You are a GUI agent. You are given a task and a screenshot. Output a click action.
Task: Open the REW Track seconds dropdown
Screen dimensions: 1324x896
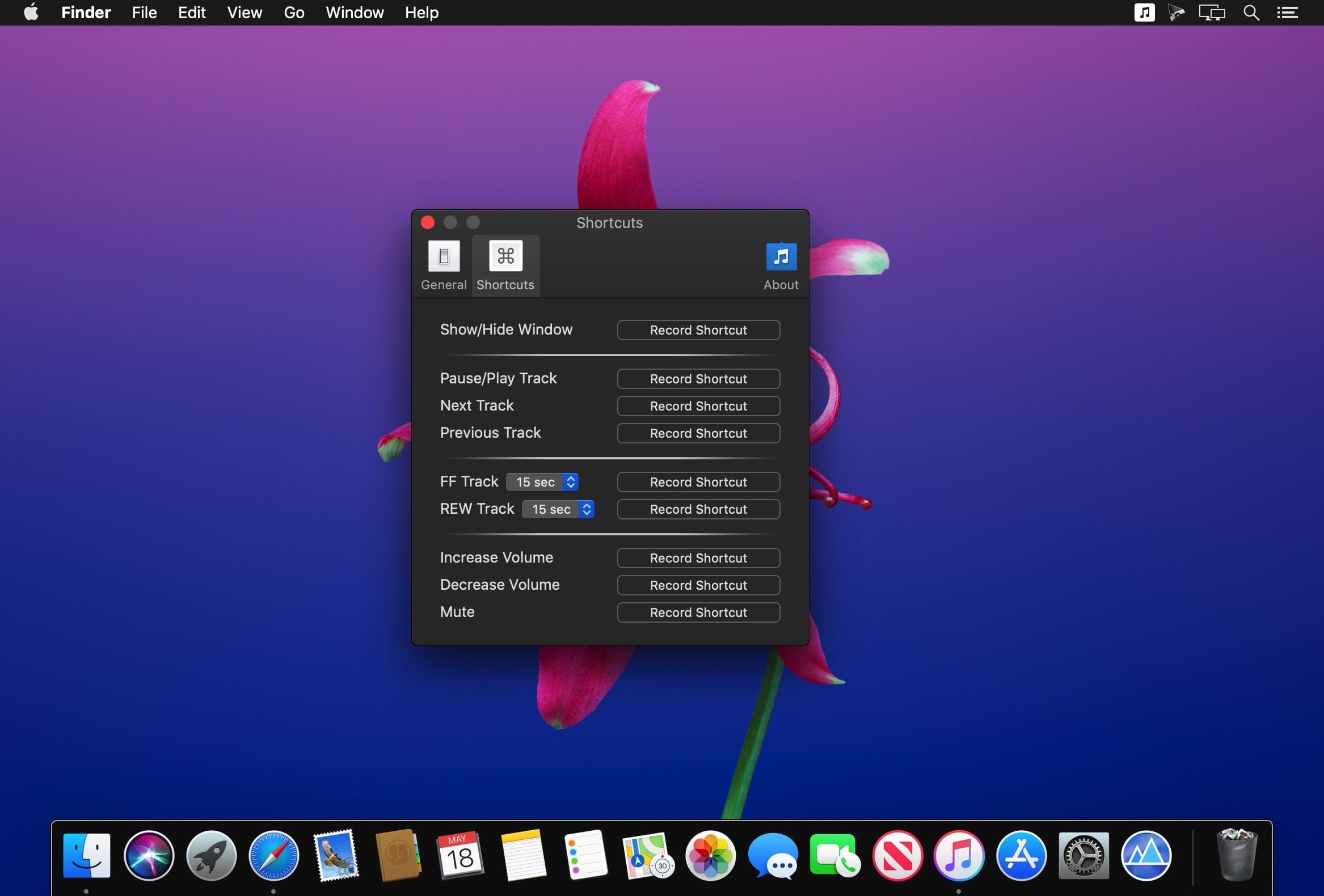tap(558, 509)
